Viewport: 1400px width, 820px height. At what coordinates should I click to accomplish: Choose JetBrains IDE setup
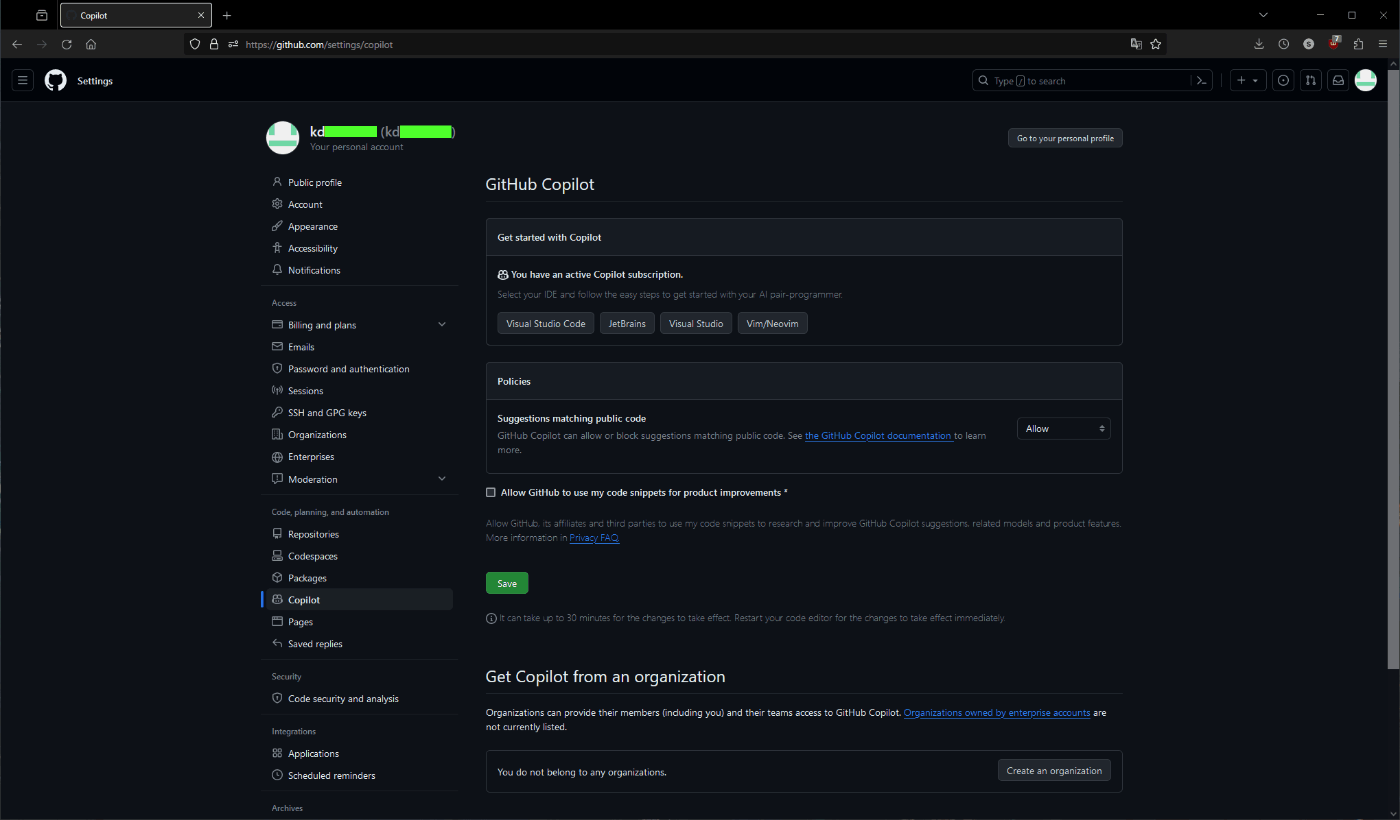[627, 324]
